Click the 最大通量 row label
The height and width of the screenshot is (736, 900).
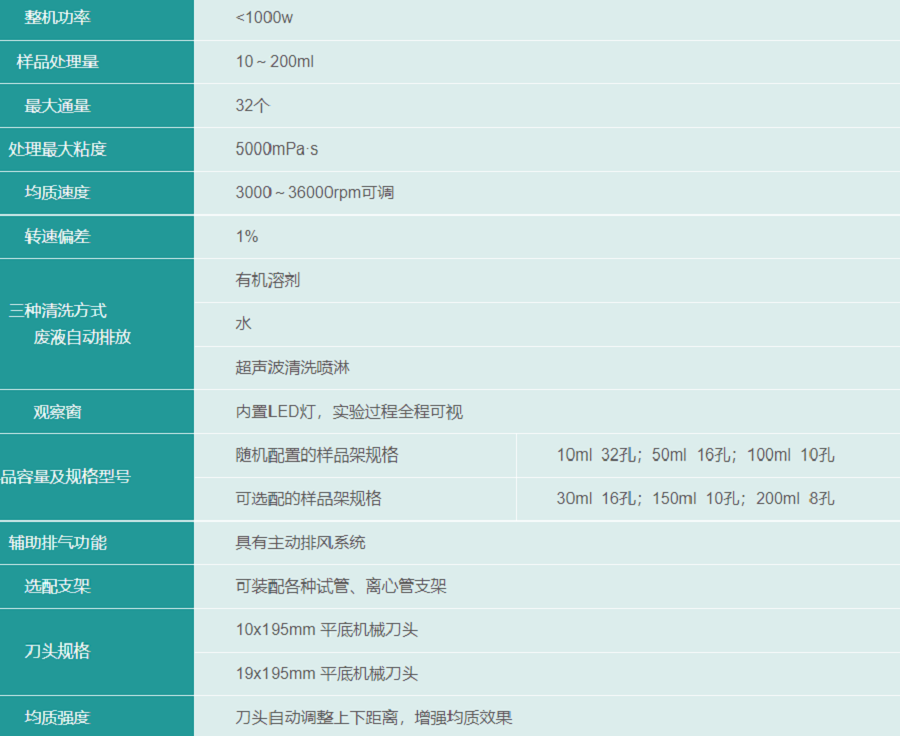click(x=57, y=106)
